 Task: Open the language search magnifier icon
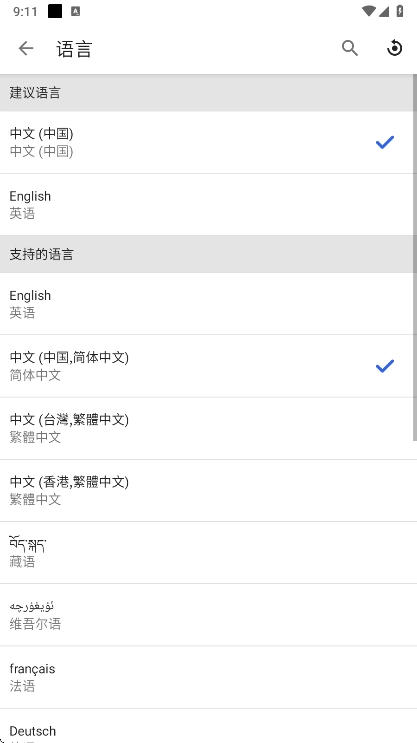click(350, 48)
